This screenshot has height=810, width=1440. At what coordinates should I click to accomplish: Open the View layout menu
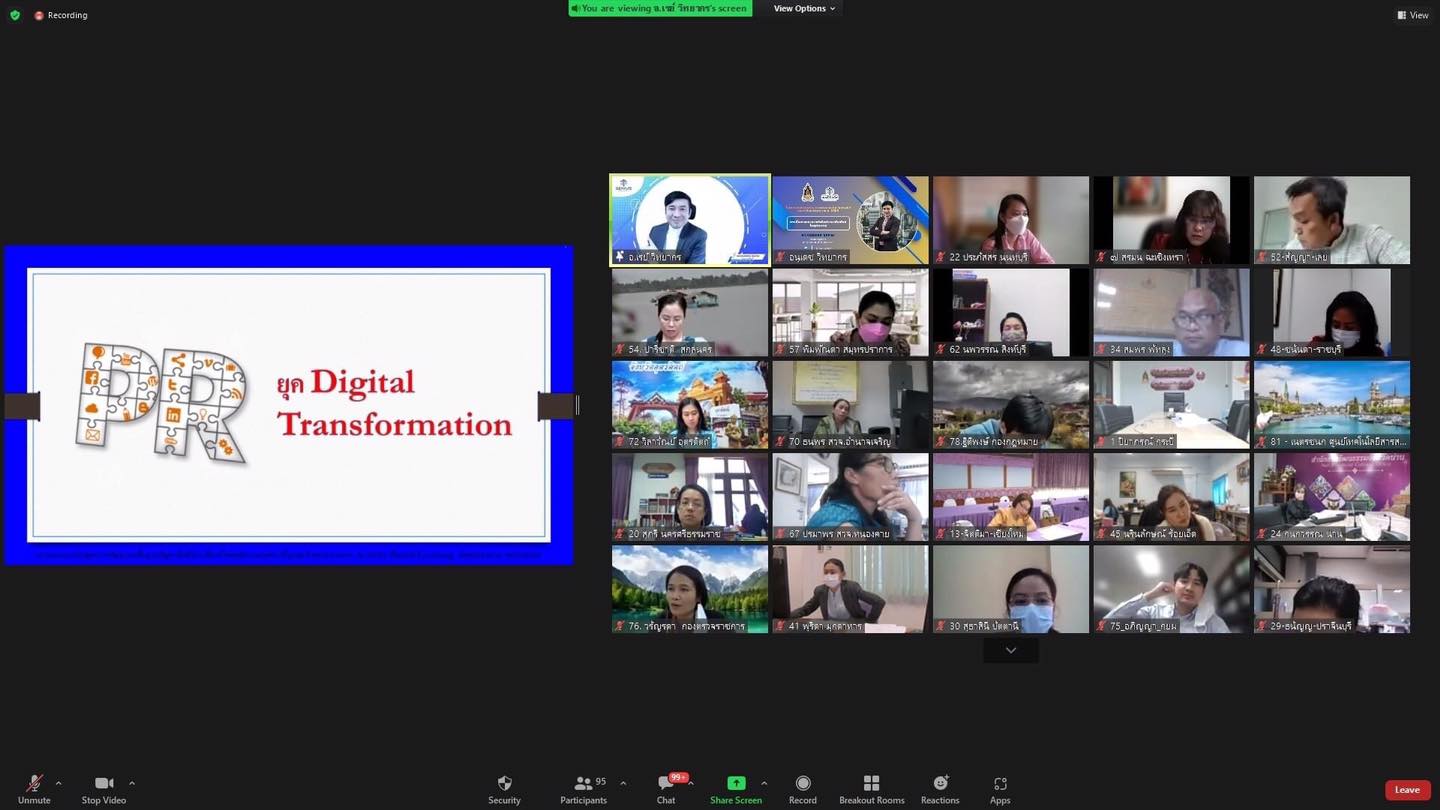pos(1412,15)
